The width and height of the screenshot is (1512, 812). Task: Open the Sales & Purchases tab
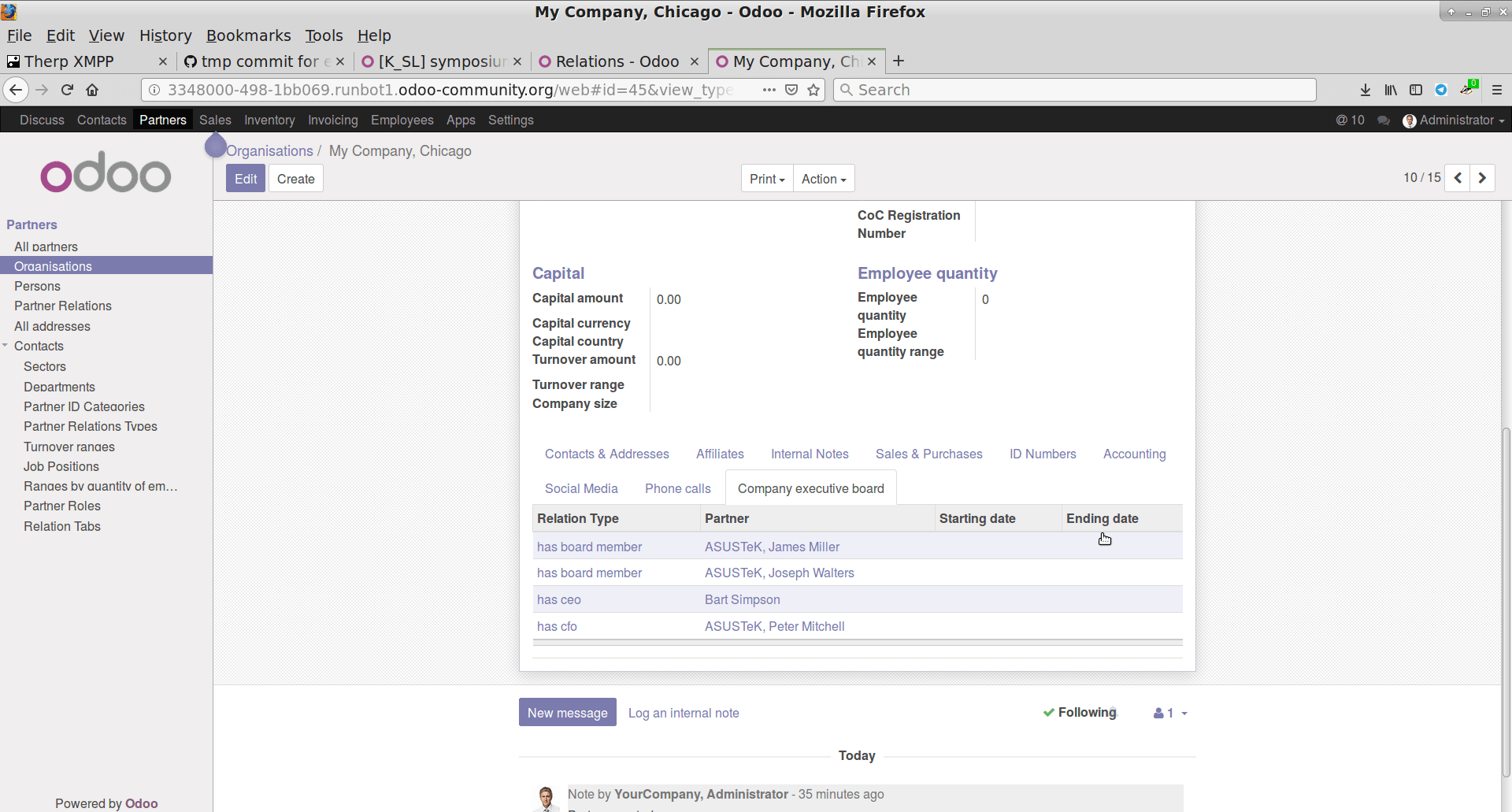point(929,454)
